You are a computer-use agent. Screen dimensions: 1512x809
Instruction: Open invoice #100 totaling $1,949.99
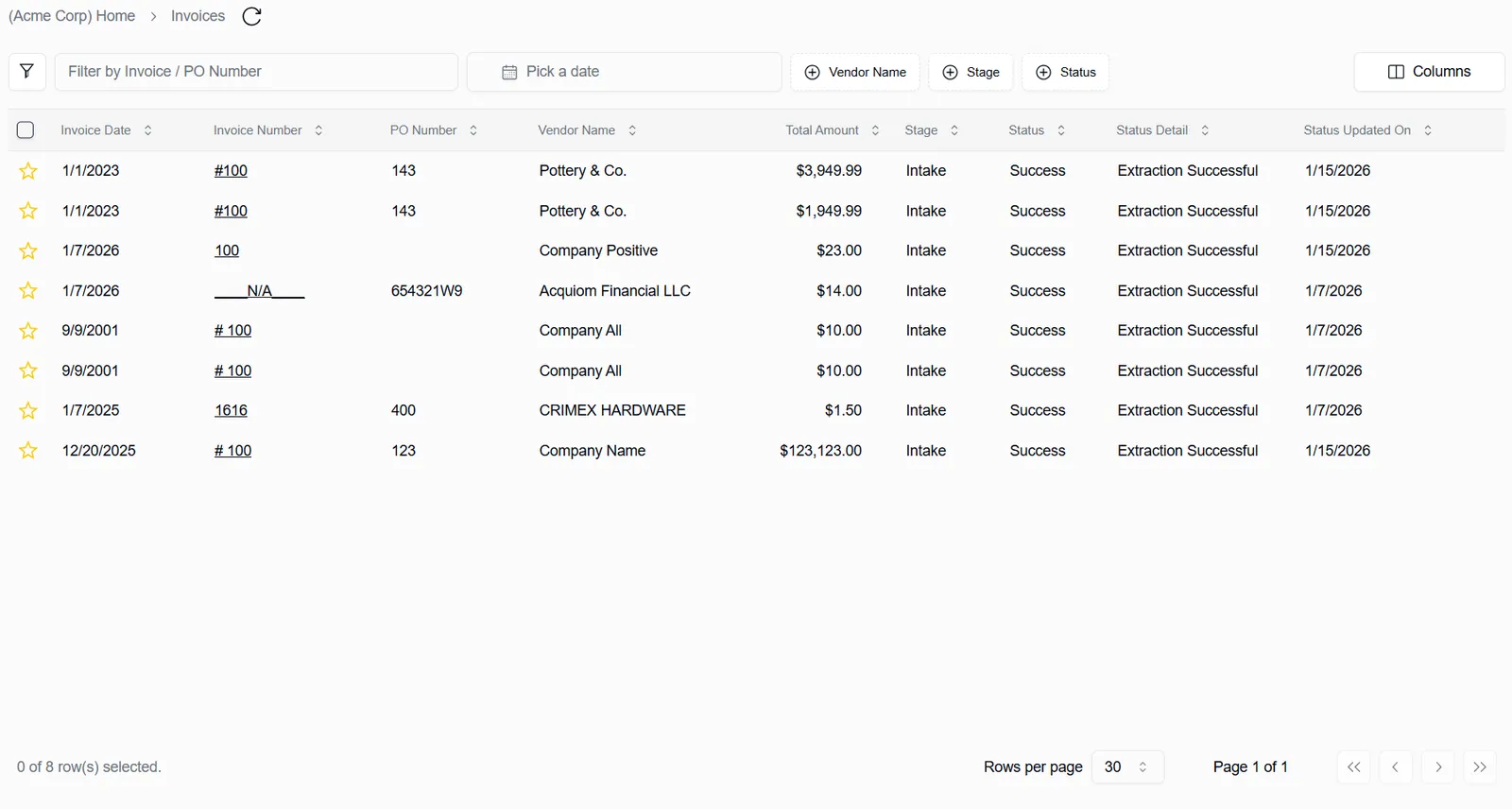[231, 211]
